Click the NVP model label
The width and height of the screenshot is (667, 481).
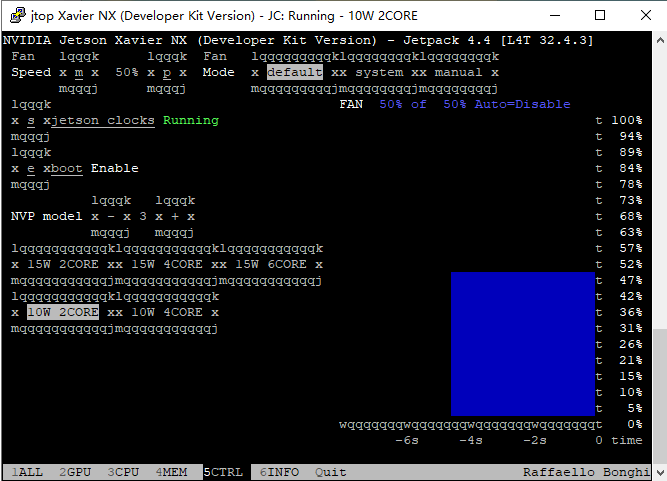point(47,216)
